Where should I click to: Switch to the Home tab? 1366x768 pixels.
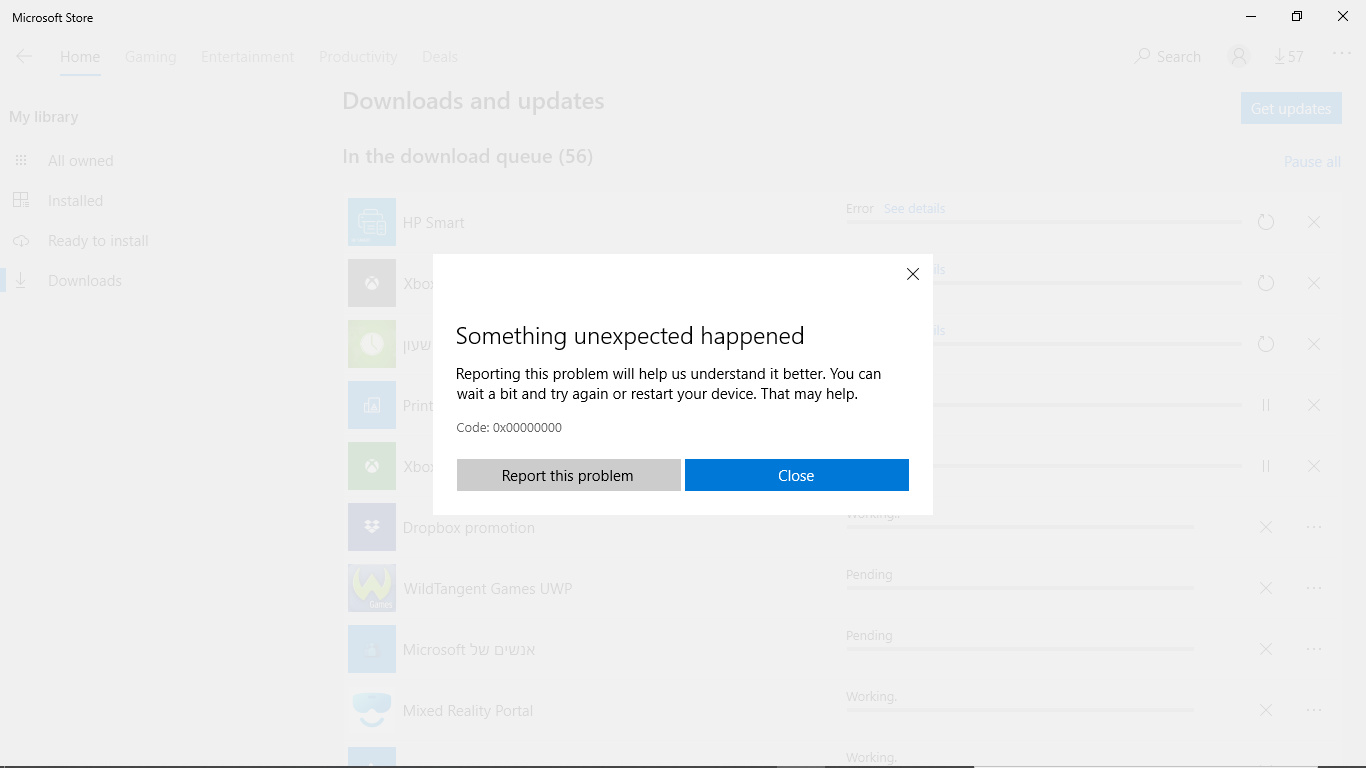(80, 57)
